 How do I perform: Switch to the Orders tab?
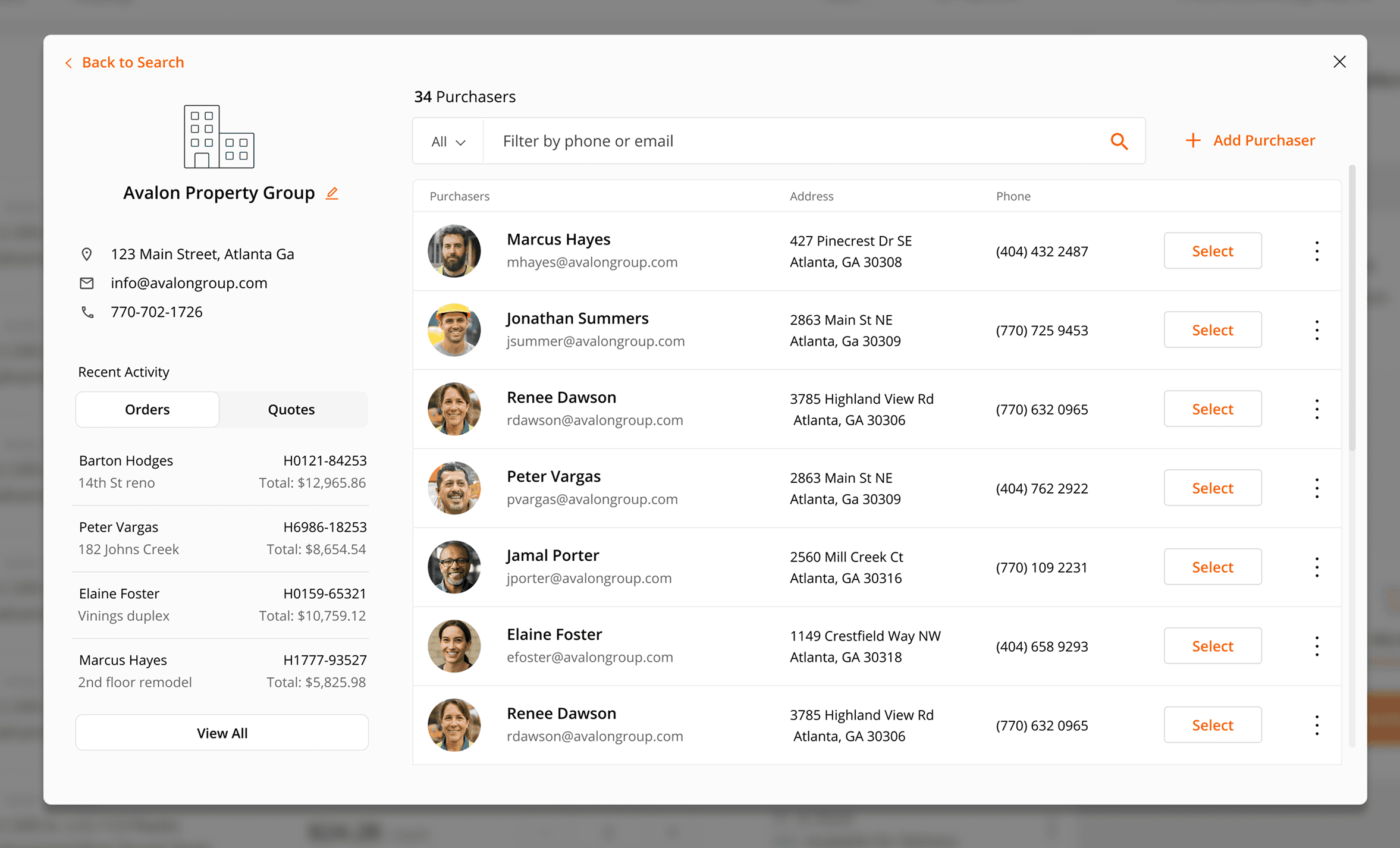click(147, 409)
